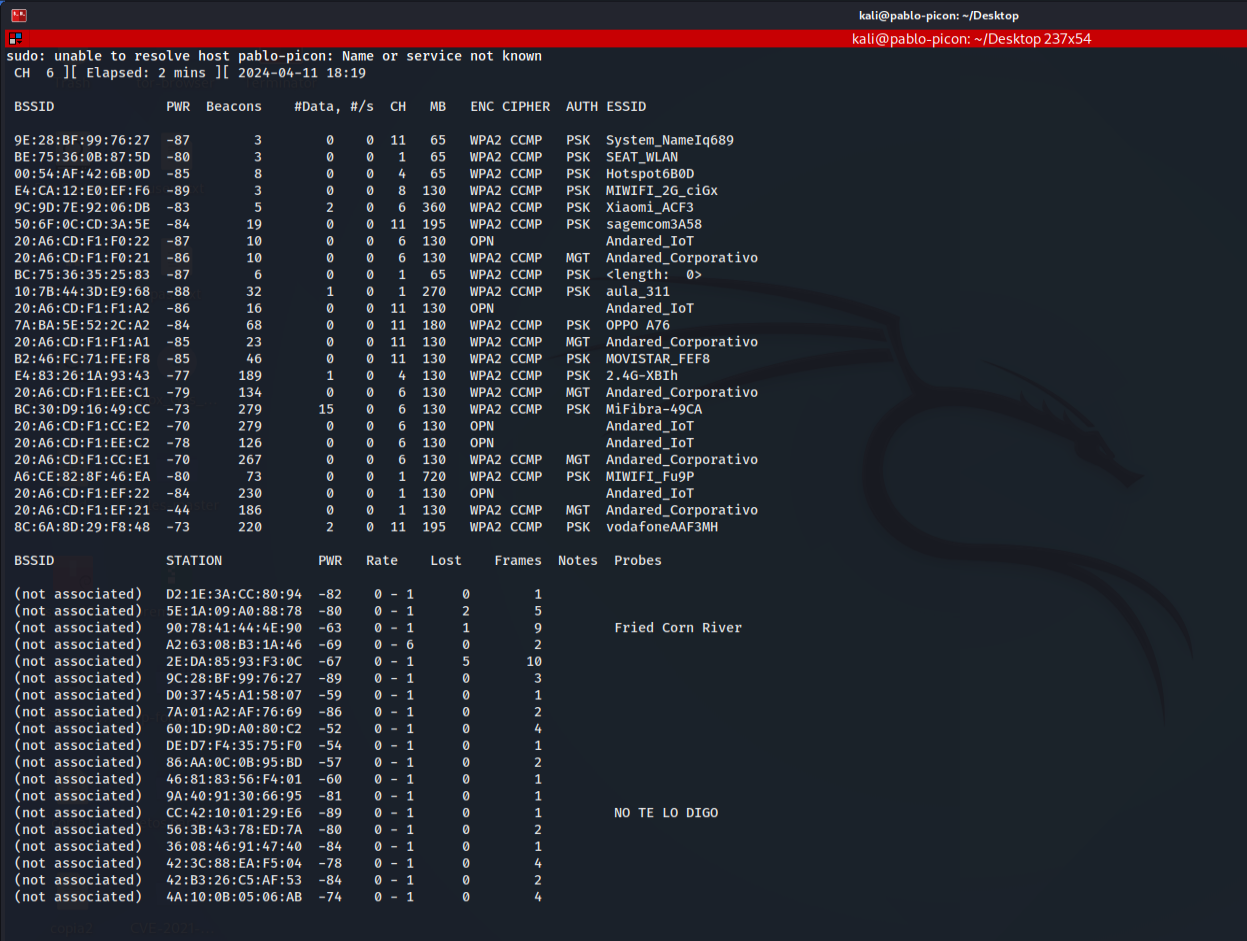Click the Probes column header
The width and height of the screenshot is (1247, 941).
[638, 560]
